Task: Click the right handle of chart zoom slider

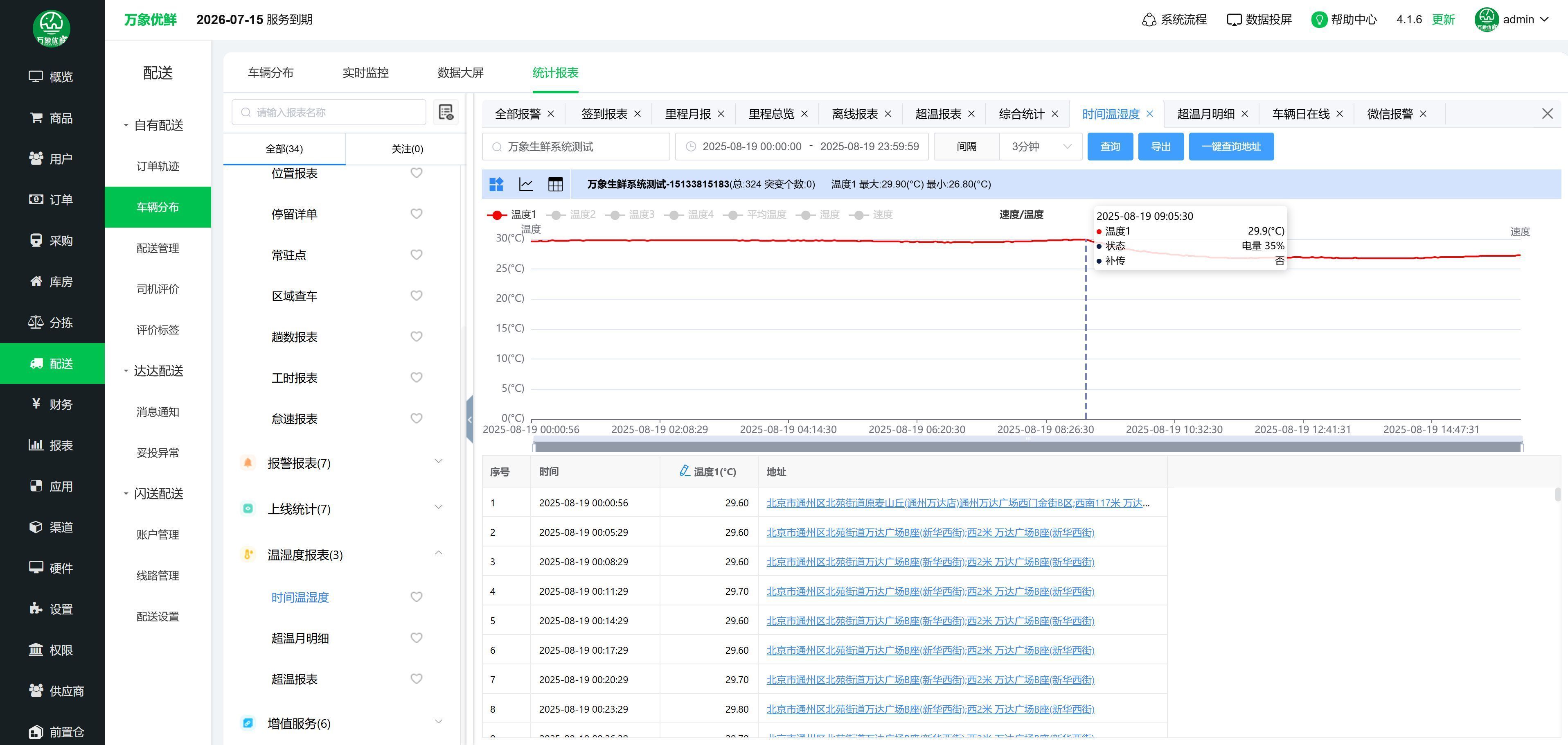Action: tap(1522, 447)
